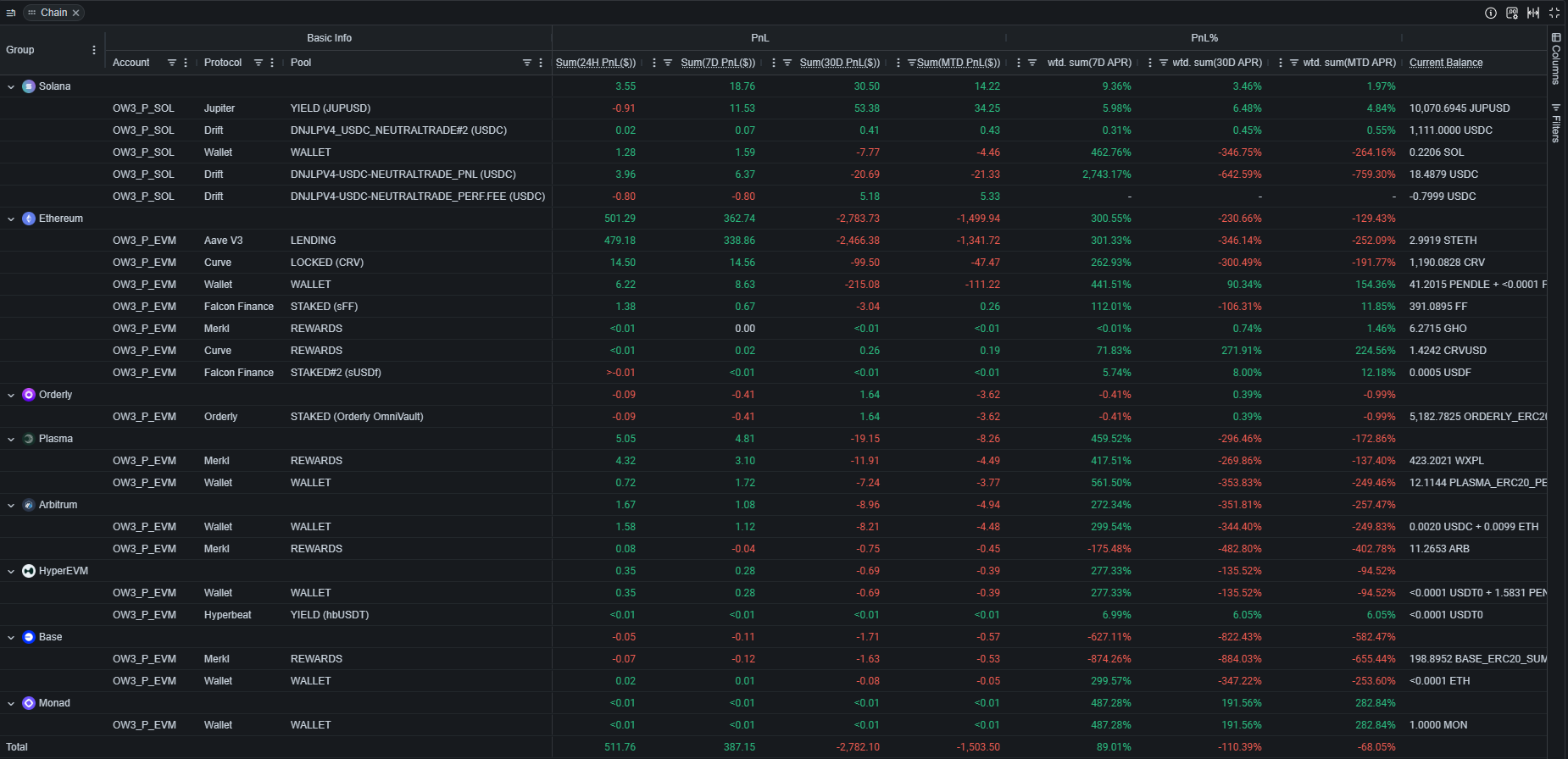Open filter icon next to Sum(MTD PnL($)) header
This screenshot has height=759, width=1568.
(912, 63)
